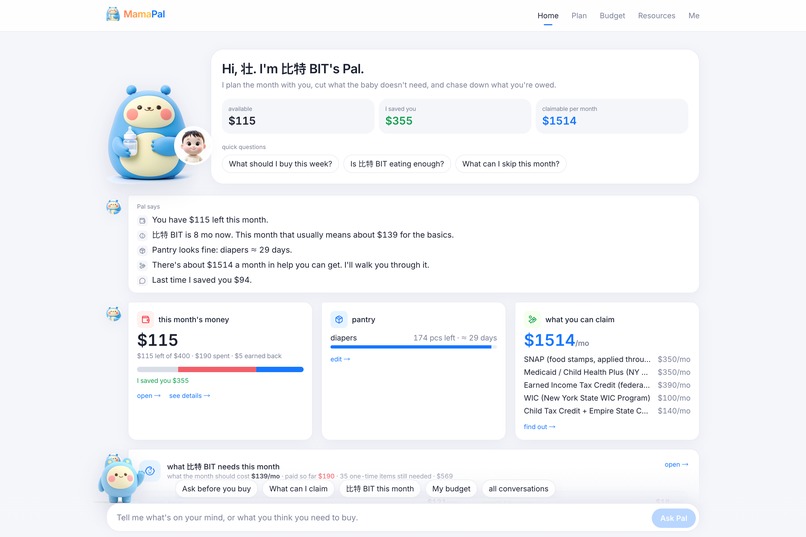Click the '$1514/mo' claim amount
The image size is (806, 537).
(x=556, y=340)
